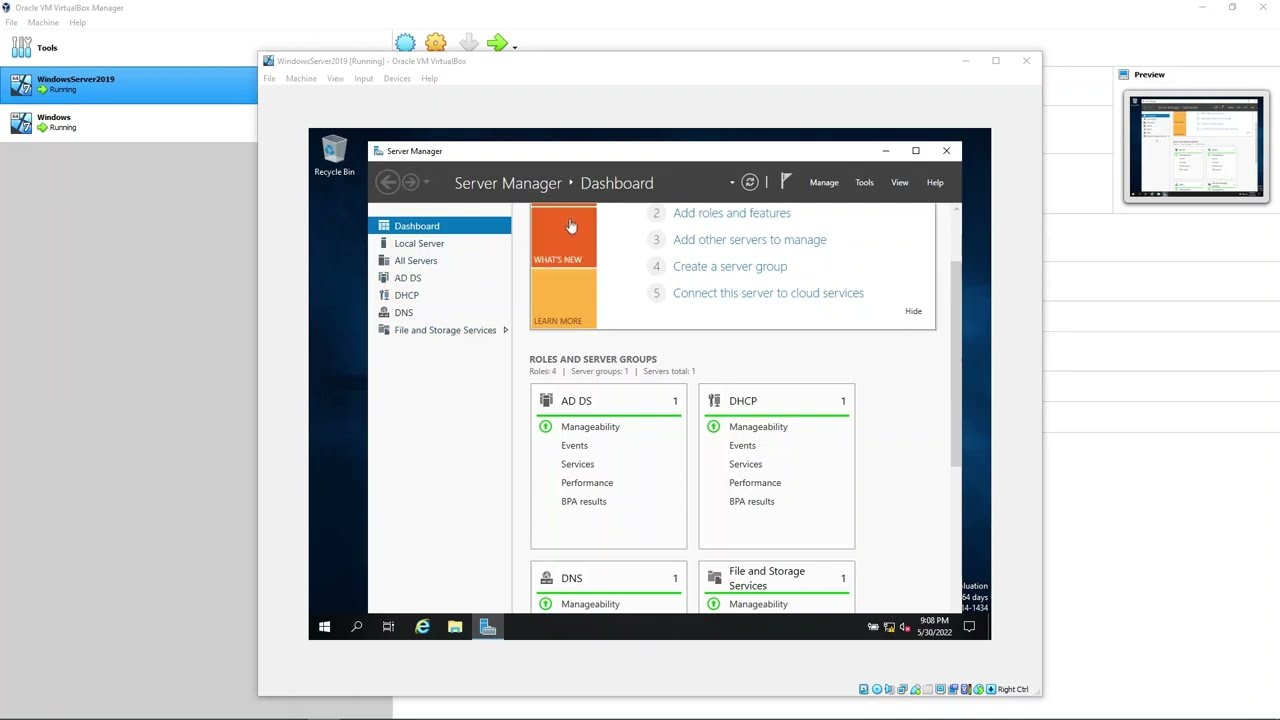1280x720 pixels.
Task: Click the Add roles and features link
Action: 732,213
